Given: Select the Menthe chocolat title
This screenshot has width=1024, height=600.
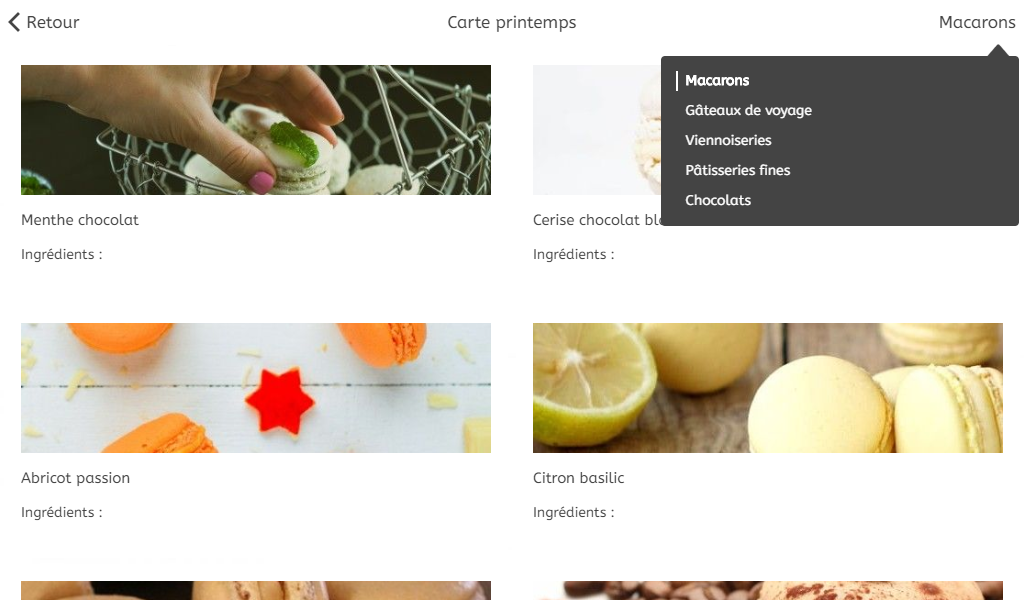Looking at the screenshot, I should coord(80,220).
